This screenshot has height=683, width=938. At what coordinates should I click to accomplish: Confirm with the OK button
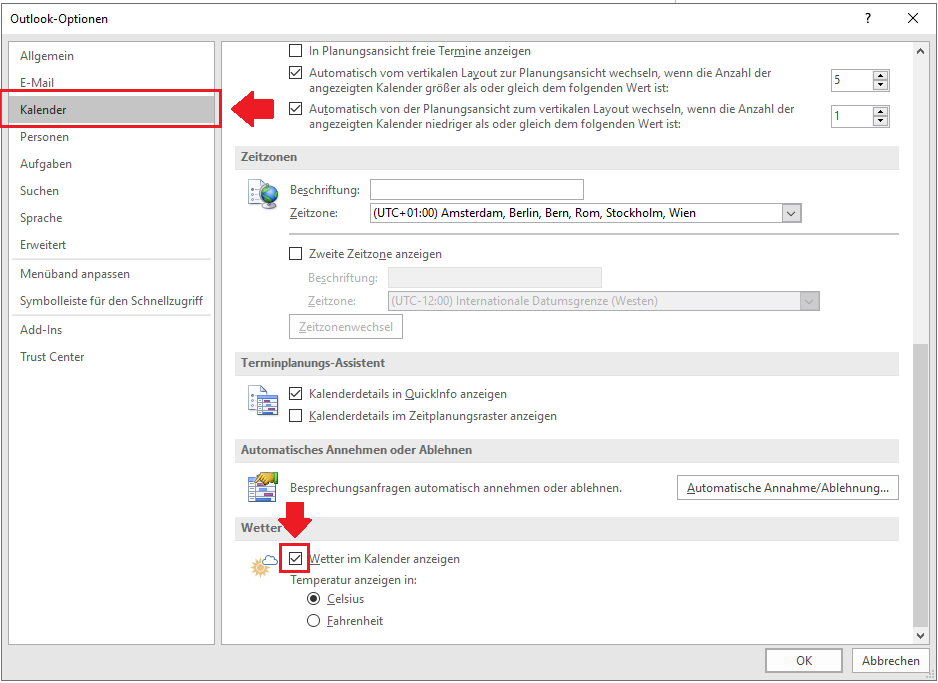[x=803, y=660]
